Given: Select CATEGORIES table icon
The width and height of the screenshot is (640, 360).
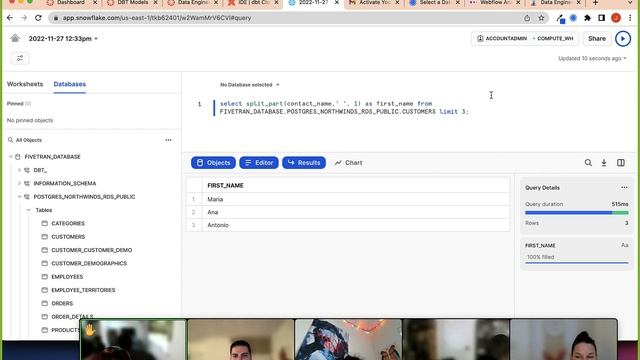Looking at the screenshot, I should coord(44,223).
